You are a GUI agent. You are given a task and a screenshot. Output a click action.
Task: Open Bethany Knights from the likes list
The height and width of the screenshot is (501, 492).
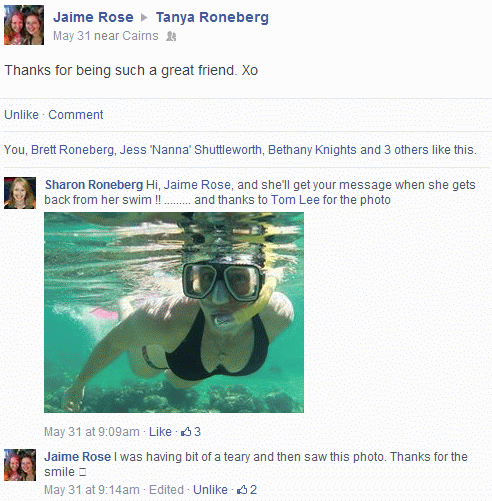312,150
